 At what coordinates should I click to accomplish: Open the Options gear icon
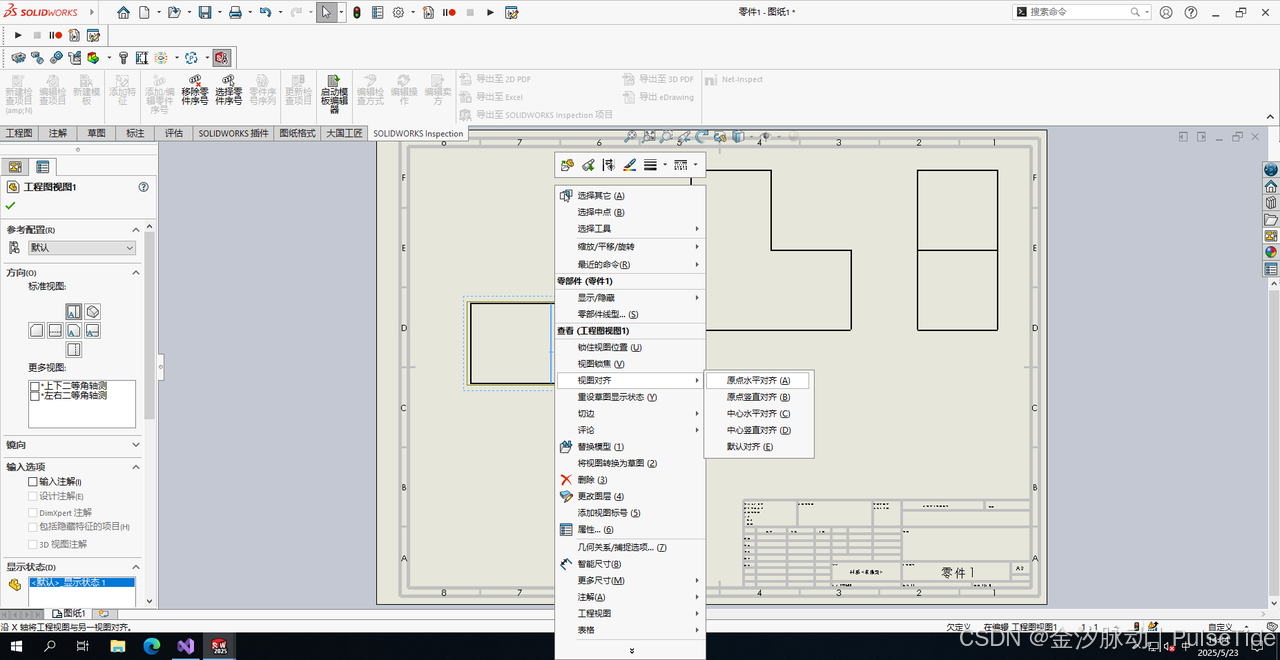point(398,13)
